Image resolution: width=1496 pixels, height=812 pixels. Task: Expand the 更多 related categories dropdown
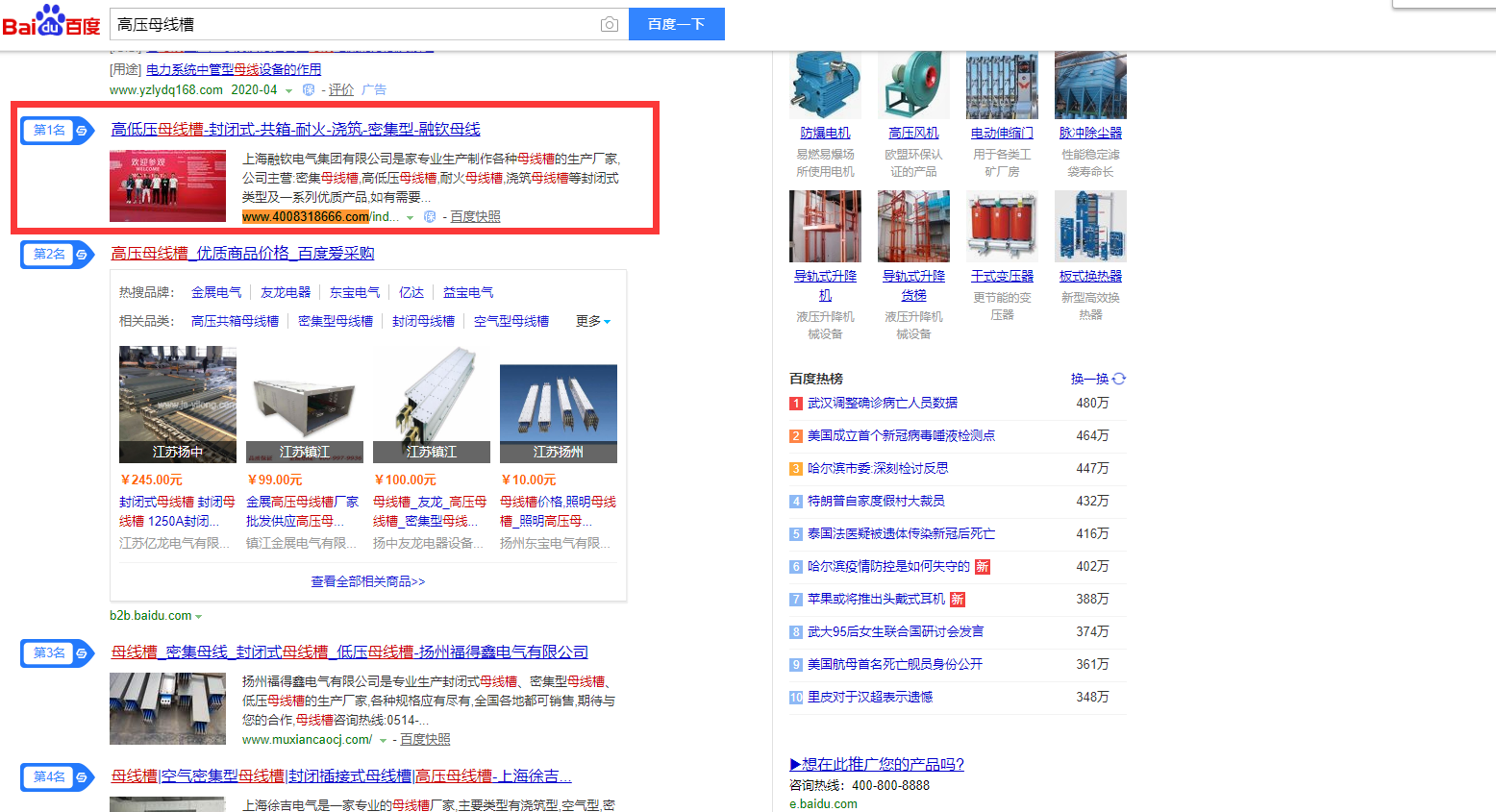click(593, 321)
